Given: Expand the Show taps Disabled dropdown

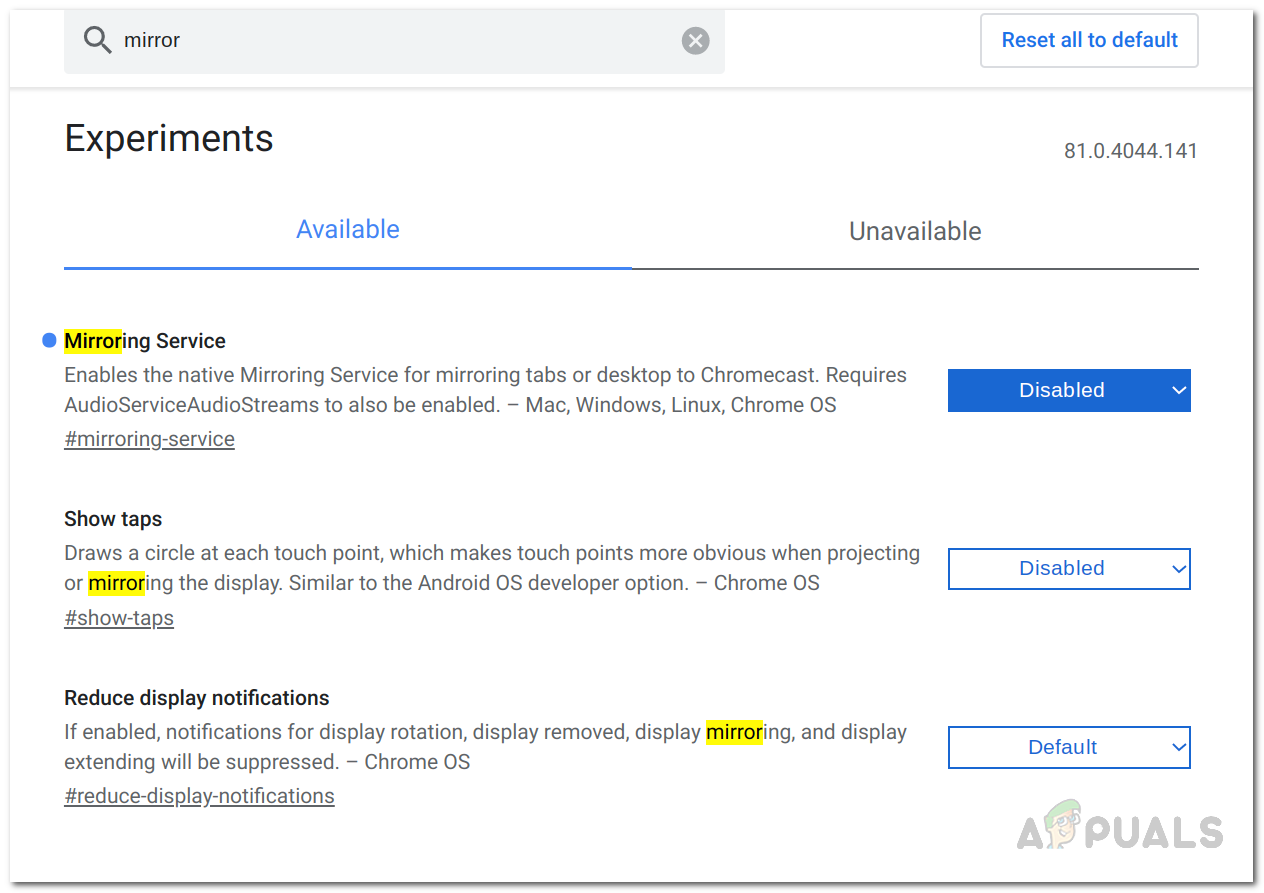Looking at the screenshot, I should click(x=1069, y=569).
